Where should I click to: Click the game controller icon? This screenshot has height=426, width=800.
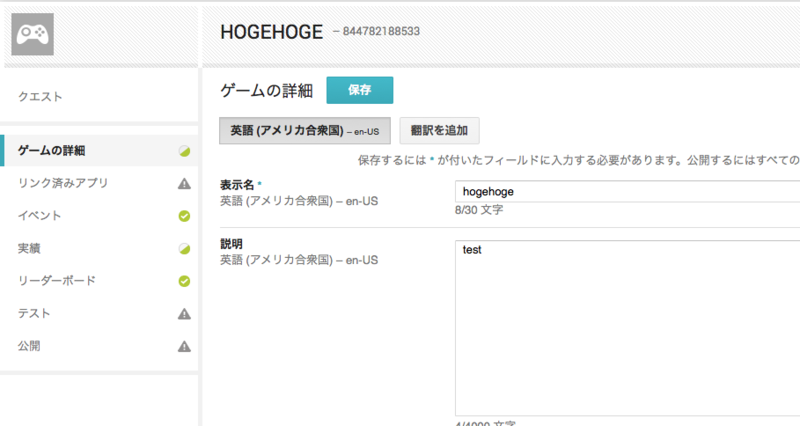pyautogui.click(x=33, y=34)
